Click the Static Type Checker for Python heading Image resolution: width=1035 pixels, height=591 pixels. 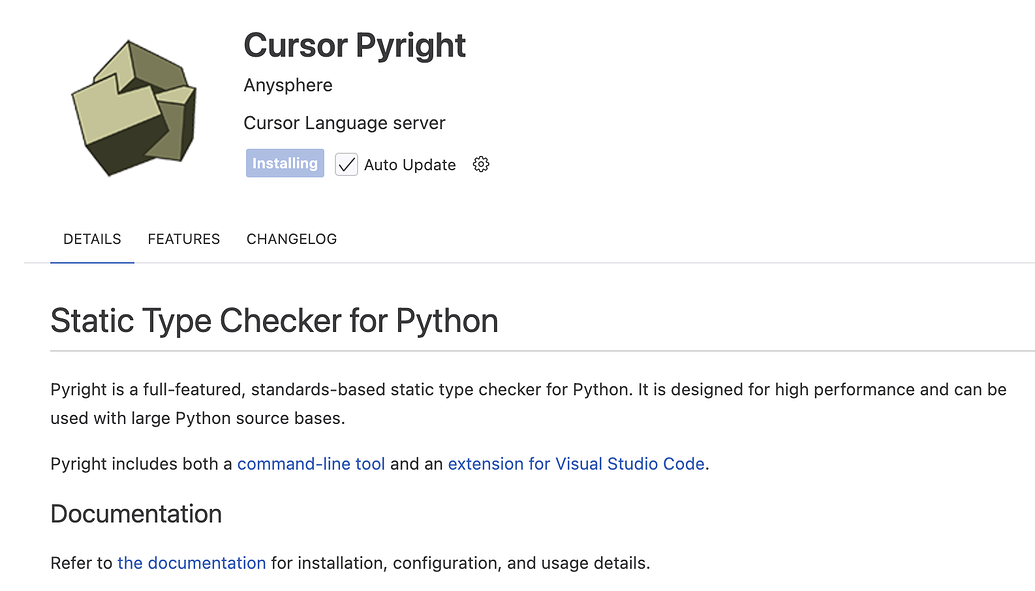click(274, 321)
